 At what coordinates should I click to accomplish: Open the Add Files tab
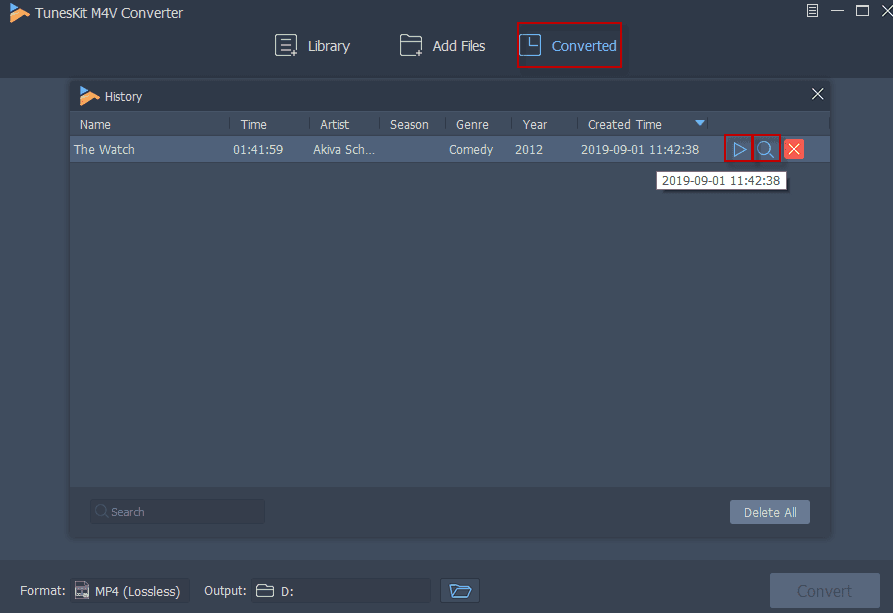443,46
